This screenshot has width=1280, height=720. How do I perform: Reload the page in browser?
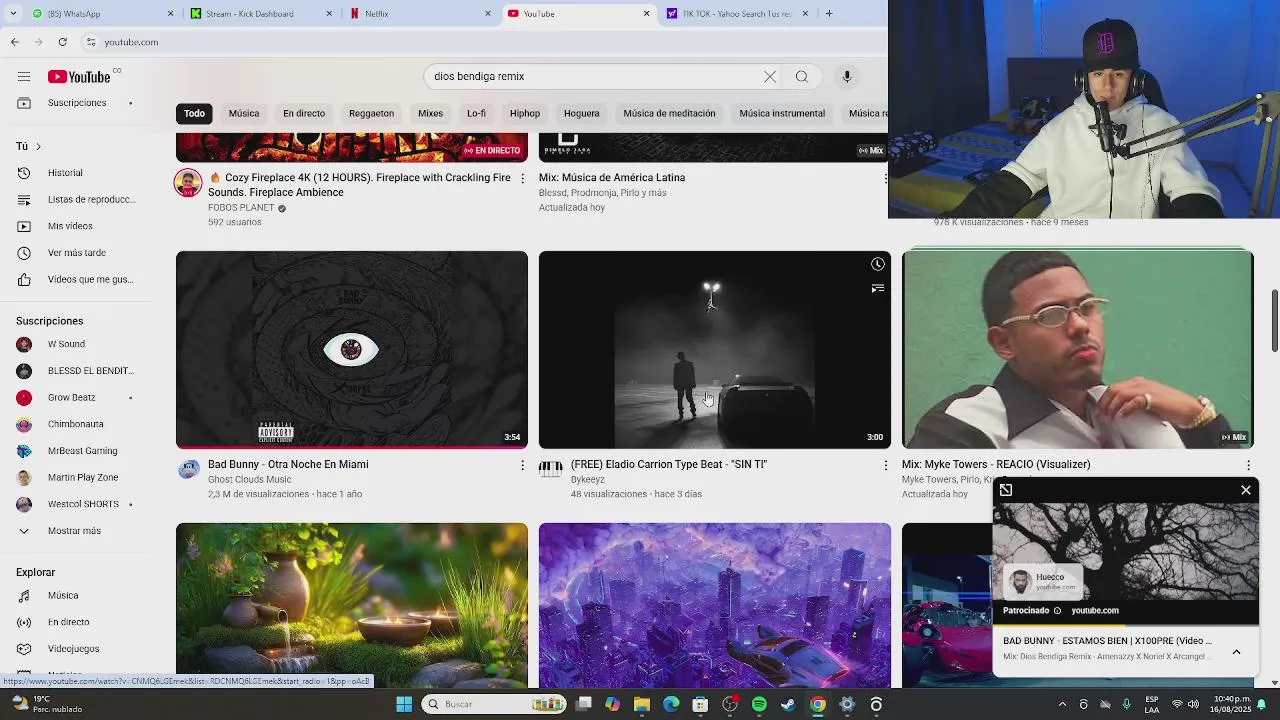pyautogui.click(x=62, y=42)
